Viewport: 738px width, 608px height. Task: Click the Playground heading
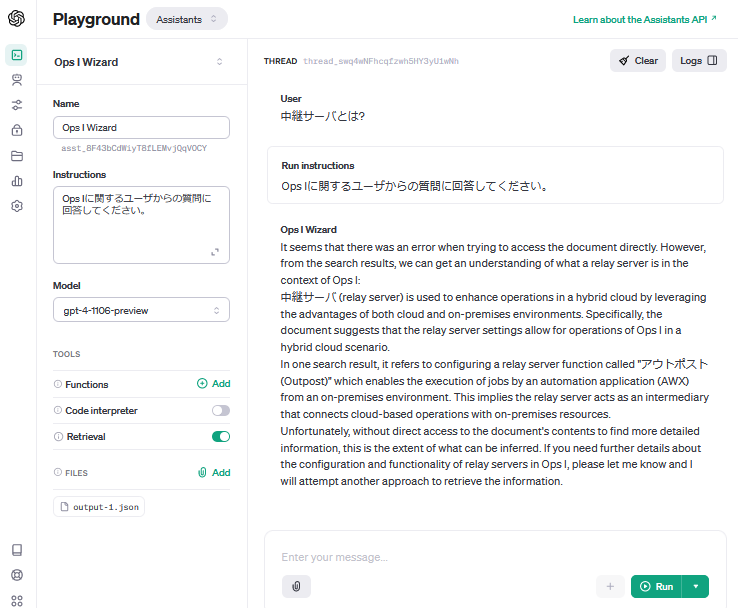[96, 19]
